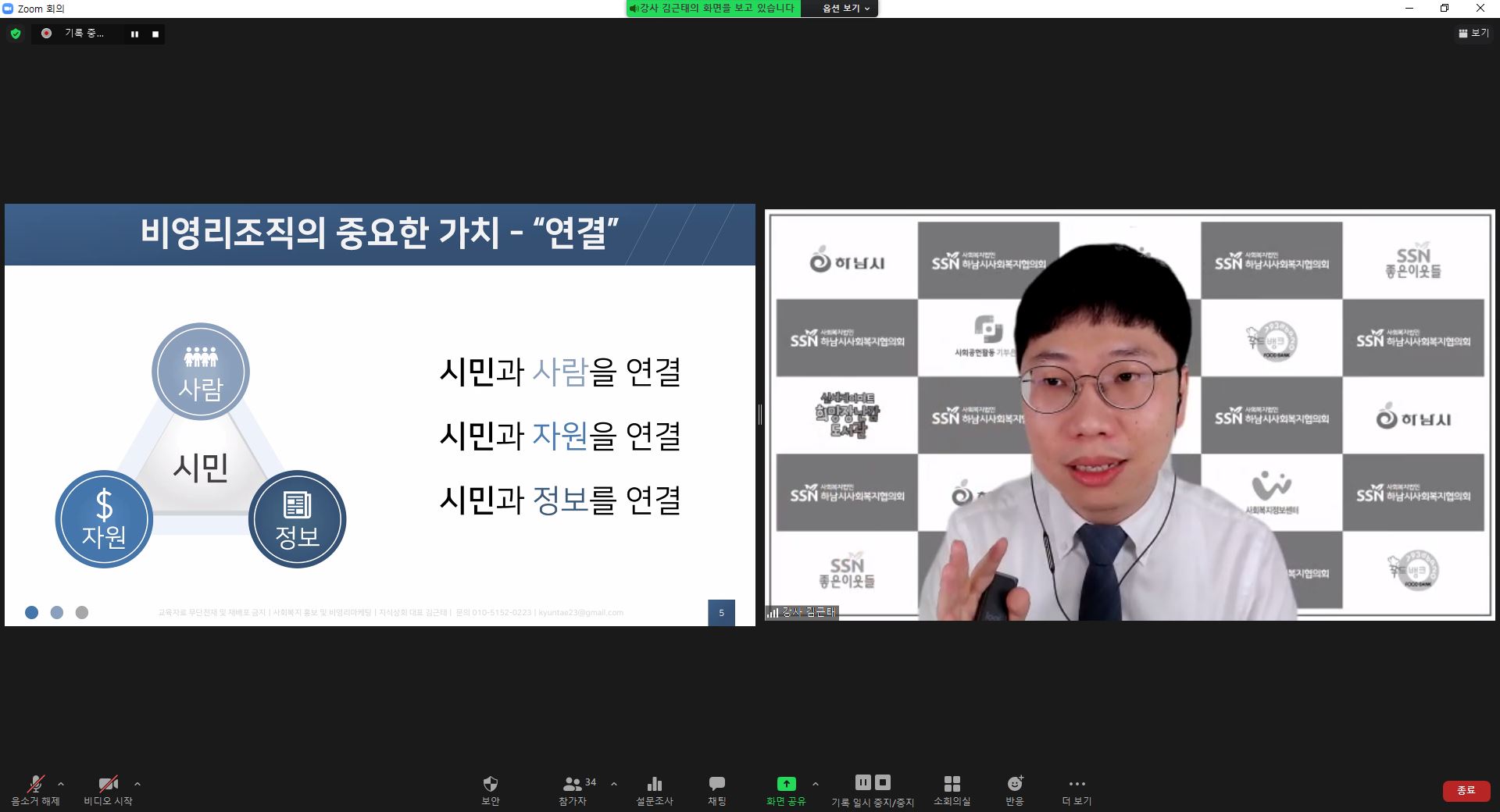Start video with 비디오 시작

point(108,789)
